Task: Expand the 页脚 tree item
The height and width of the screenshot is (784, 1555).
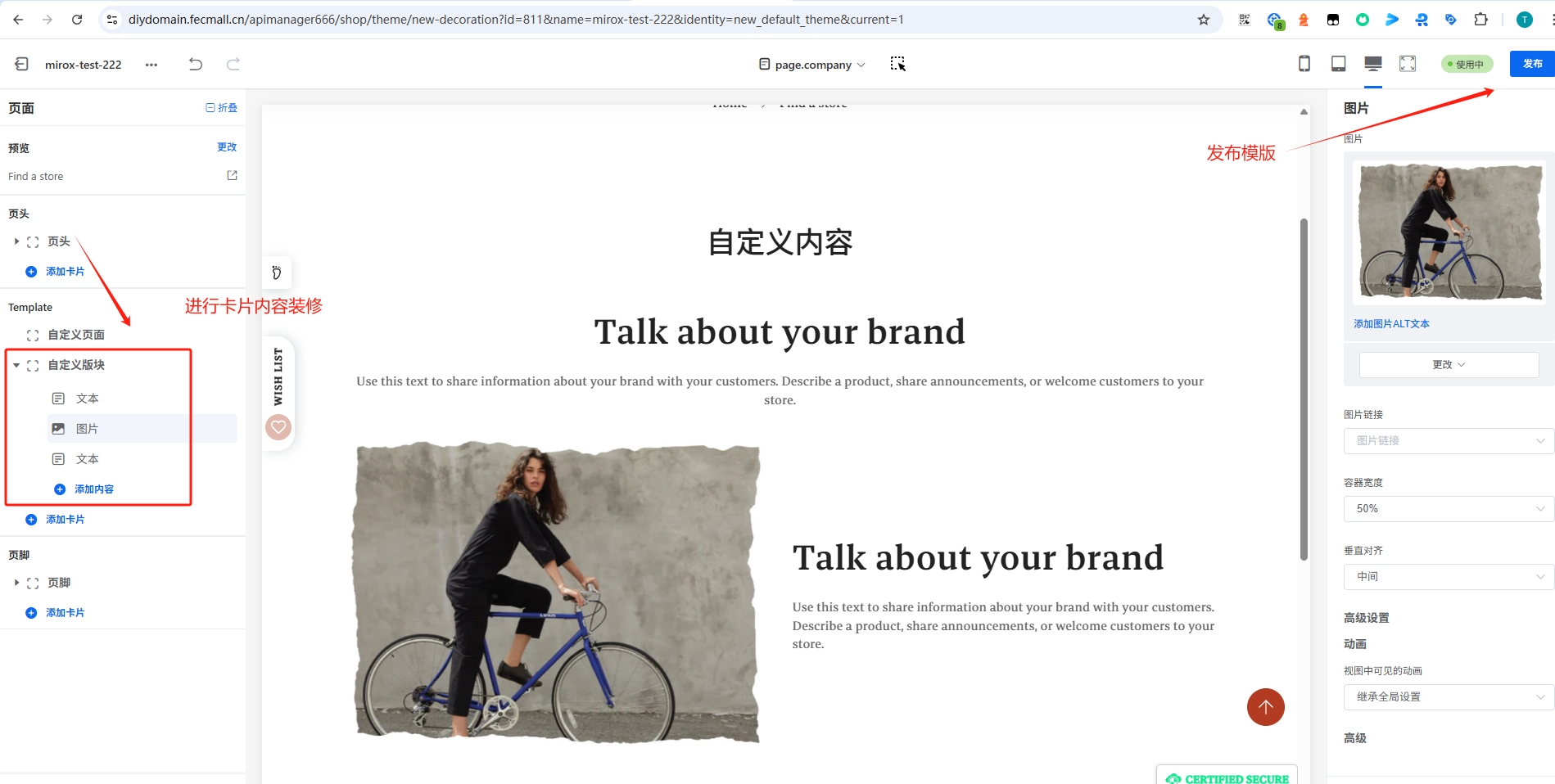Action: [x=16, y=583]
